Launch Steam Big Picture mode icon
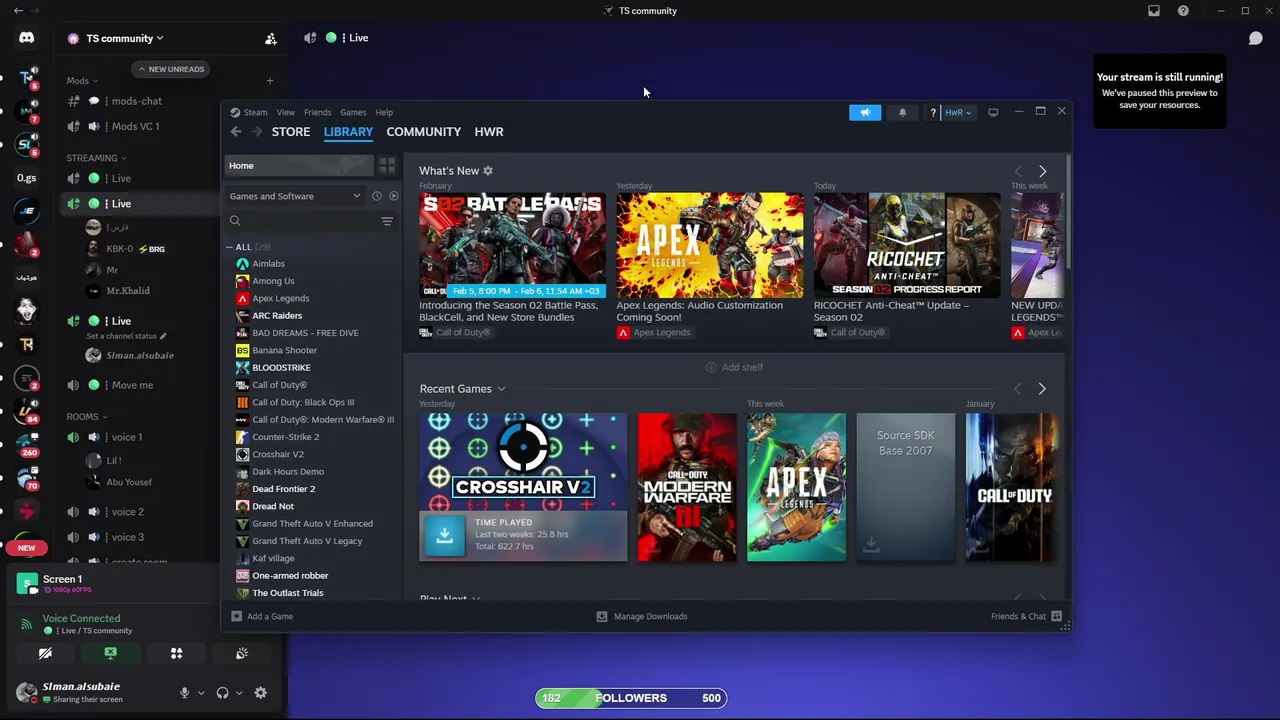This screenshot has width=1280, height=720. [x=993, y=112]
